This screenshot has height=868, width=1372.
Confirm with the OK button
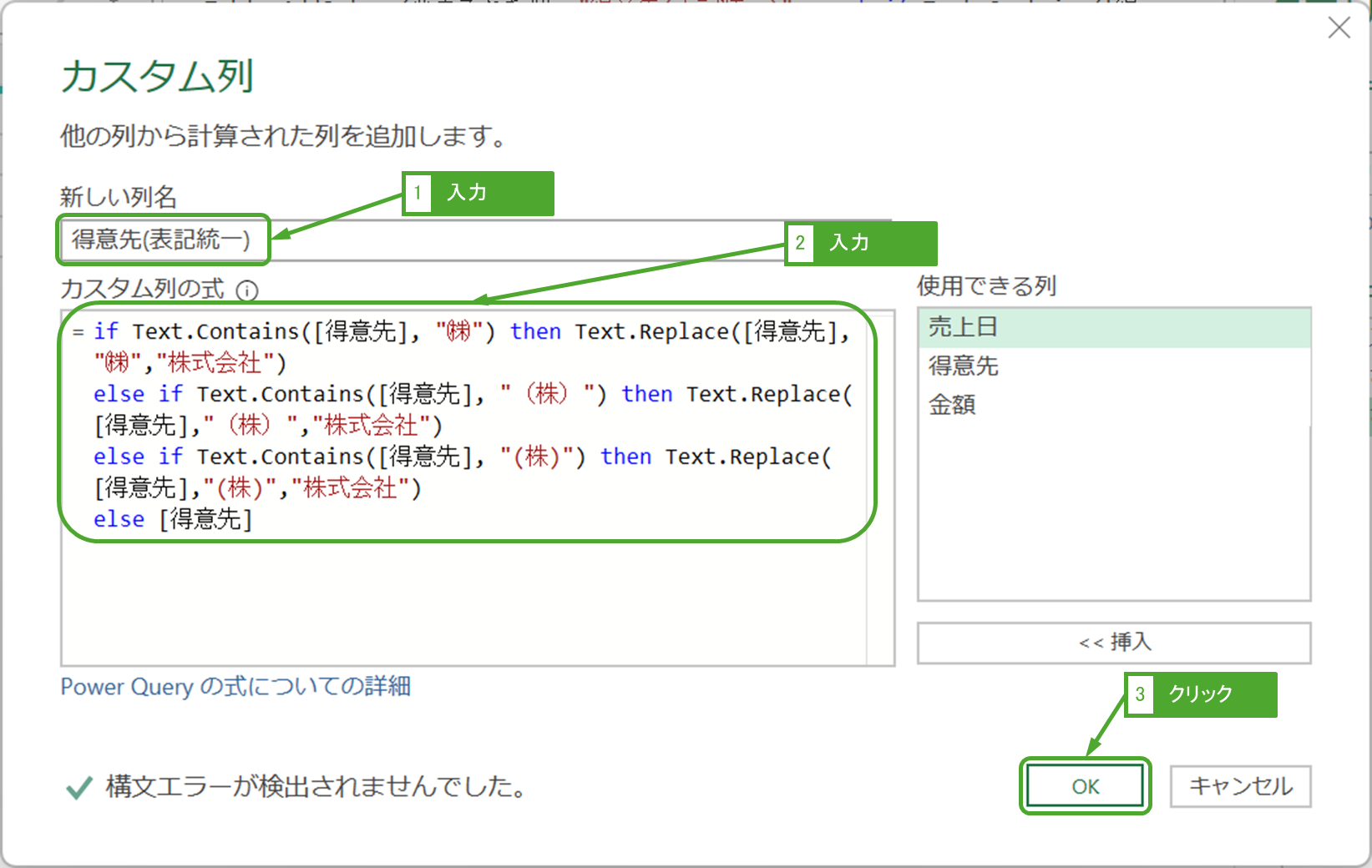[x=1086, y=786]
